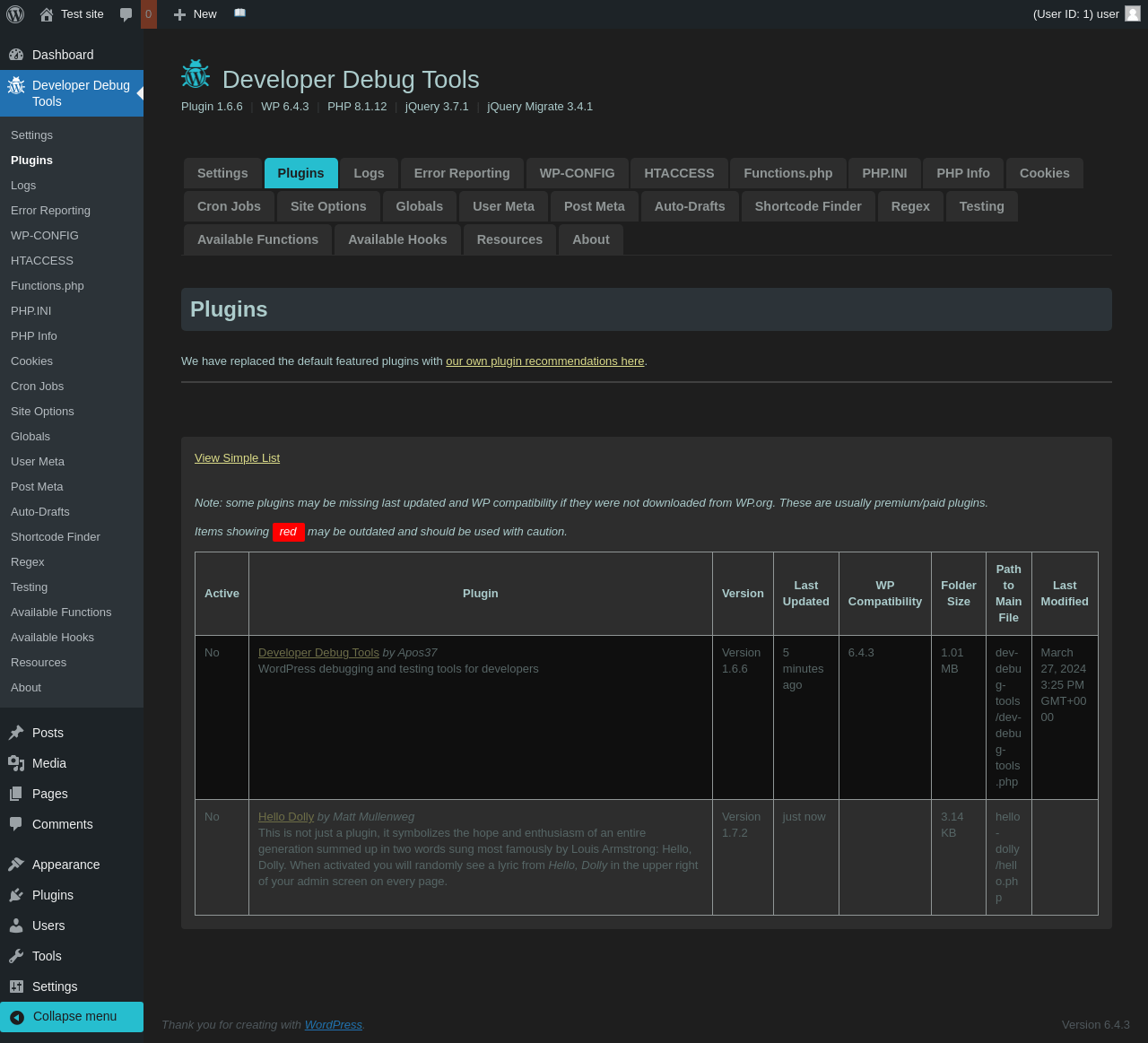Open the comments bubble icon

126,14
